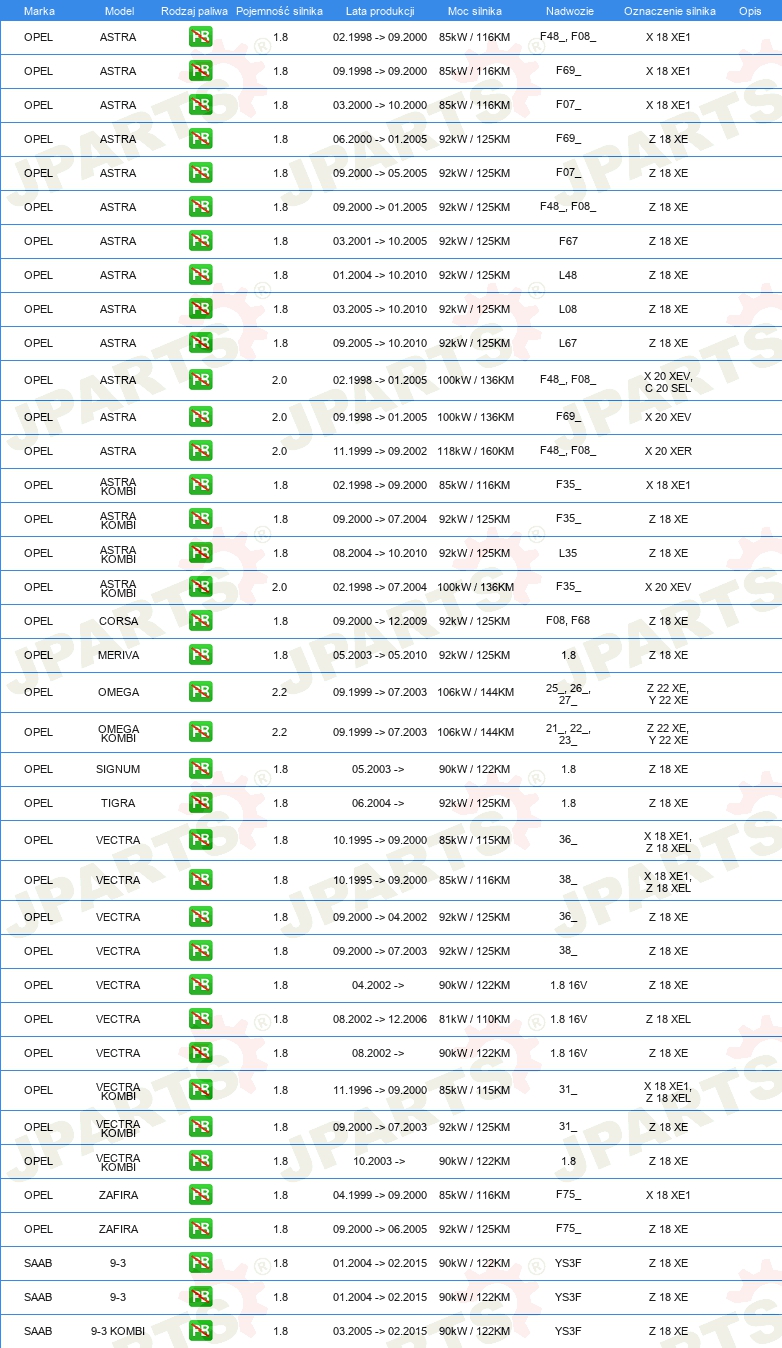Click the CORSA model cell
The width and height of the screenshot is (782, 1348).
pos(118,621)
